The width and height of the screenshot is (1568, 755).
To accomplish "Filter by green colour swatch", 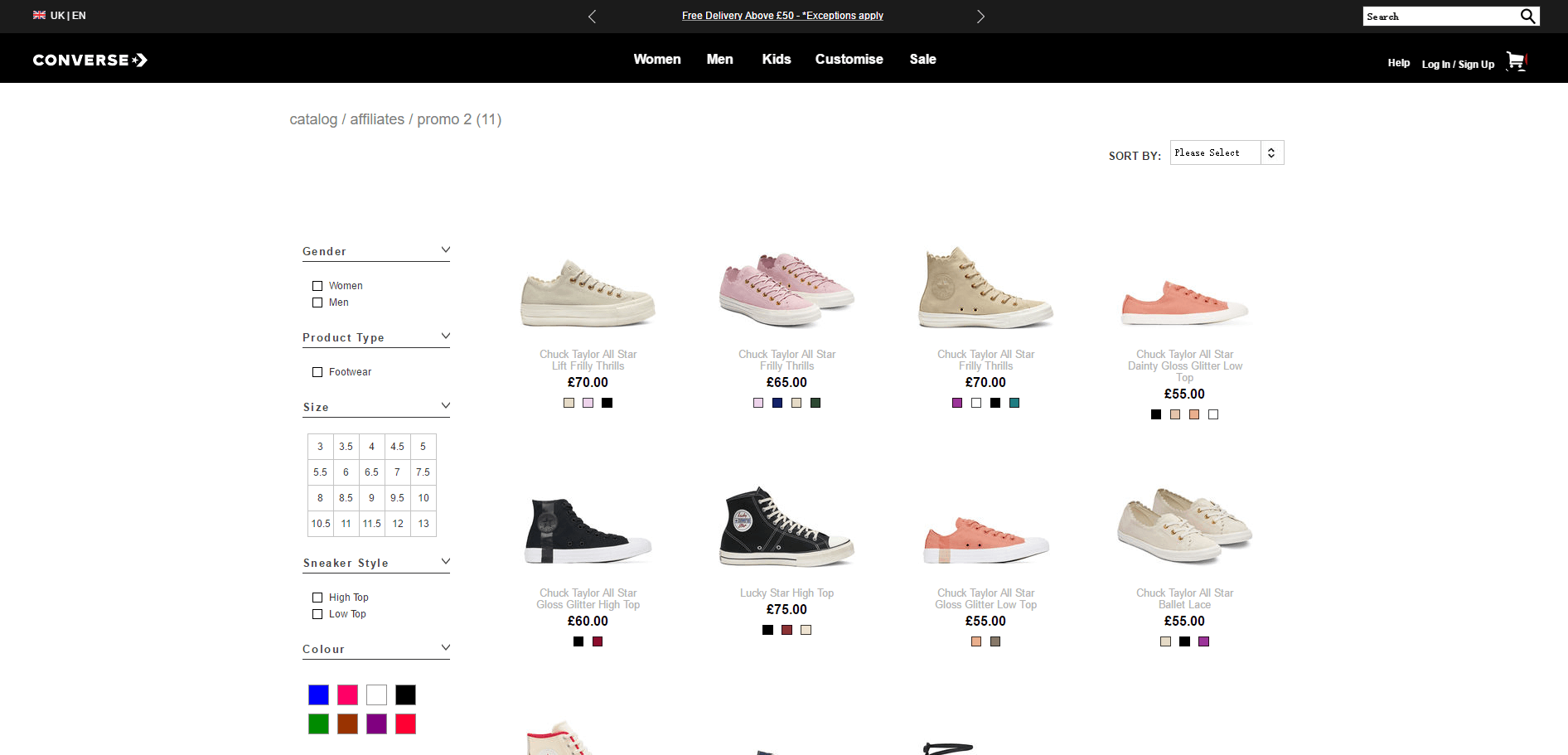I will click(318, 724).
